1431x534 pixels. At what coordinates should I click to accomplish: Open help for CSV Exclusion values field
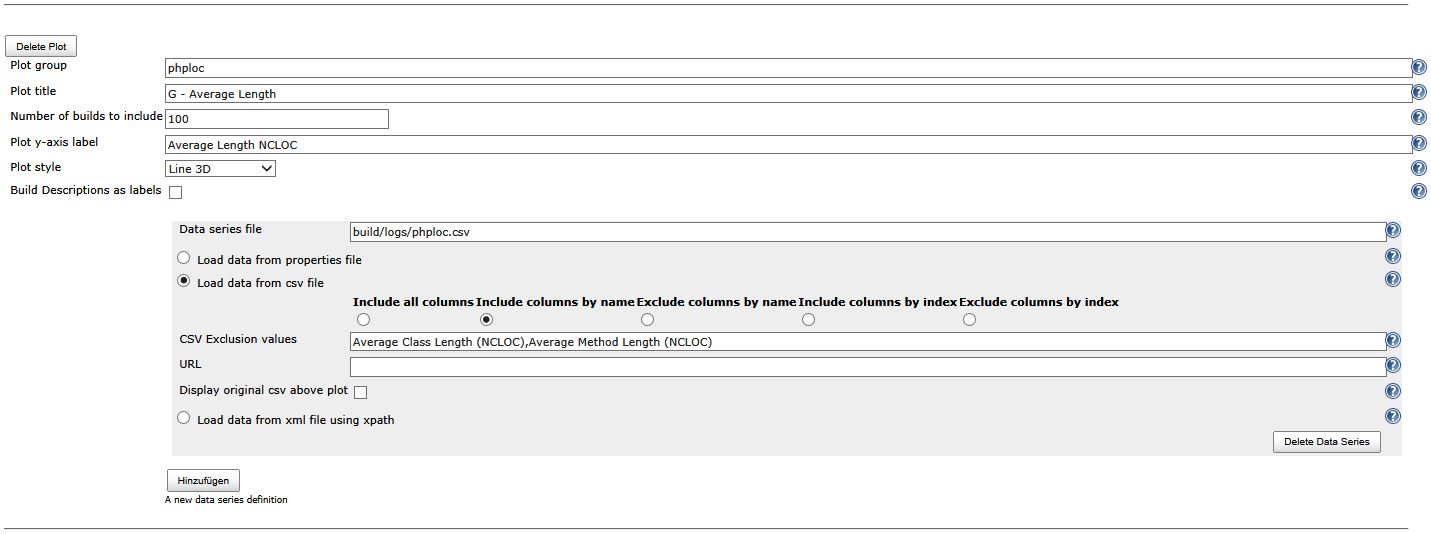1393,341
